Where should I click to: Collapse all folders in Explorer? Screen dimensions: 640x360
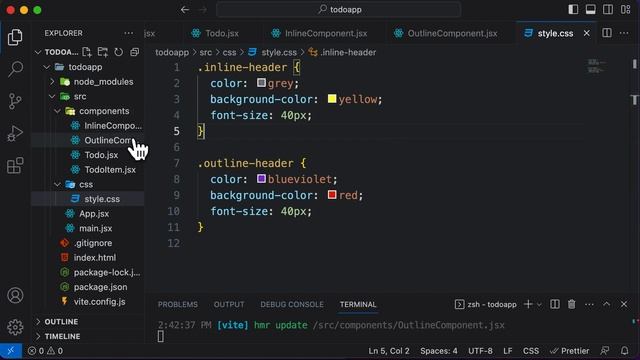pos(134,52)
